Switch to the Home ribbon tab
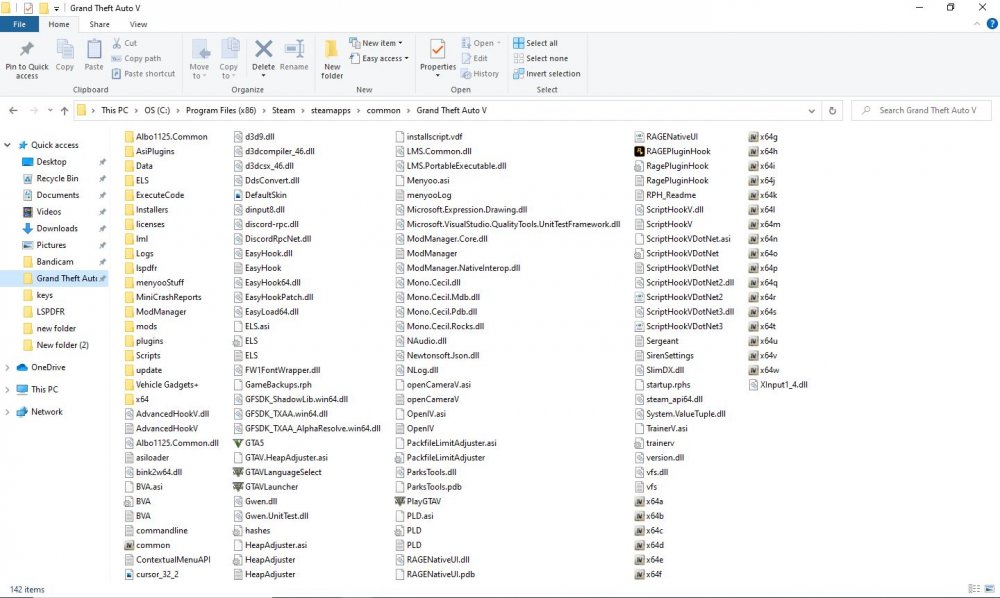 [x=59, y=24]
